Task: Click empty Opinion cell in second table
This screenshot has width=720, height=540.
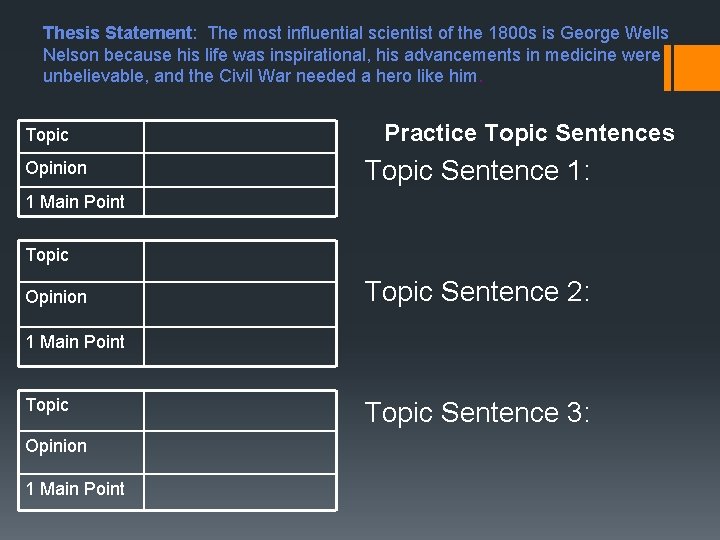Action: coord(240,304)
